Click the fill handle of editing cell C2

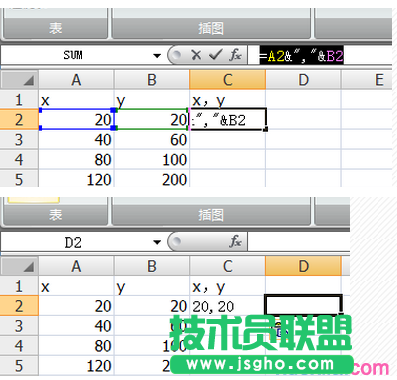coord(266,129)
